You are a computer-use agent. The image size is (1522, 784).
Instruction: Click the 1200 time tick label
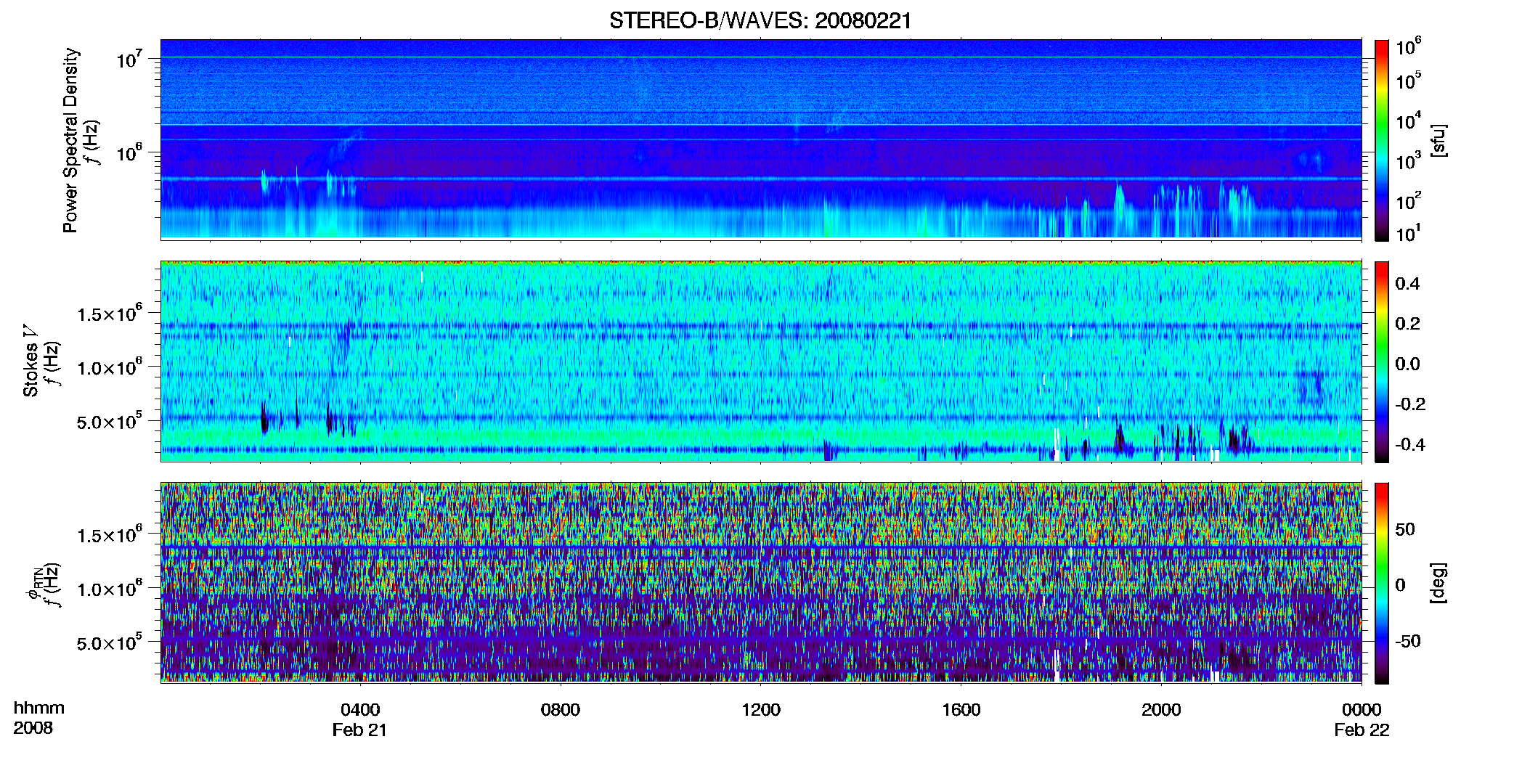[x=761, y=709]
